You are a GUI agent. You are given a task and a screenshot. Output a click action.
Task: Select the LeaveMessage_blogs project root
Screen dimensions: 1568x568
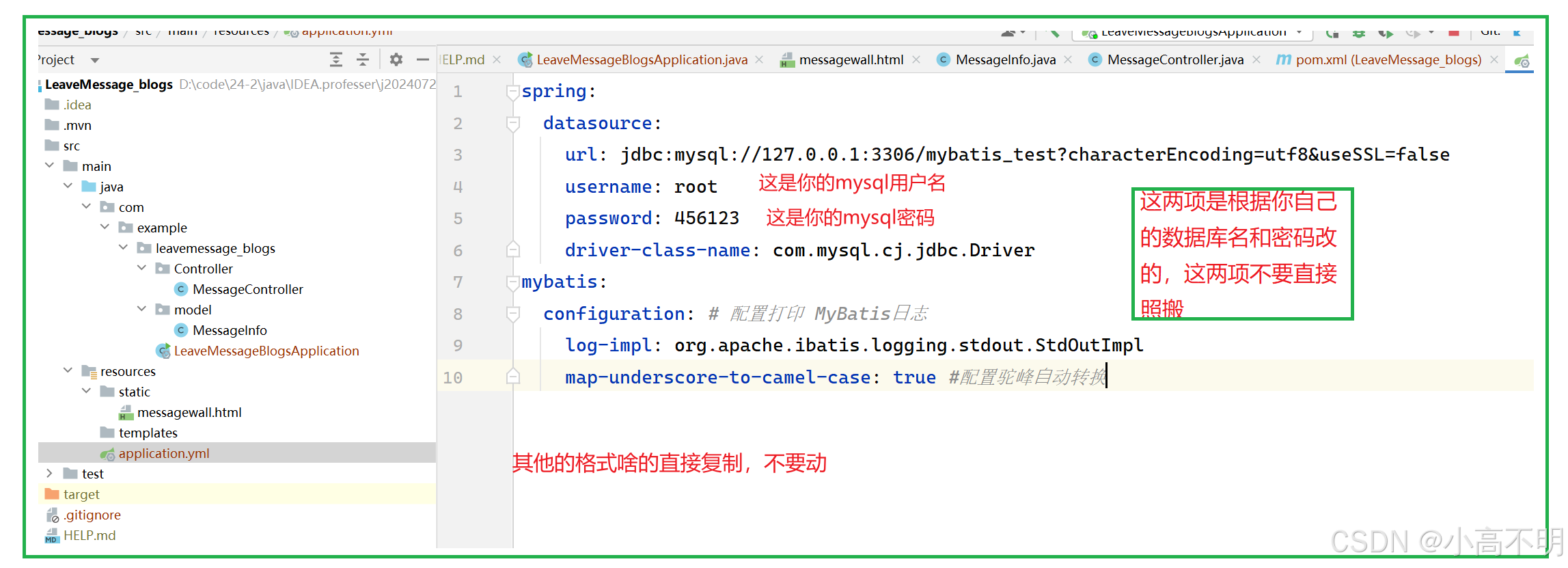pos(109,84)
